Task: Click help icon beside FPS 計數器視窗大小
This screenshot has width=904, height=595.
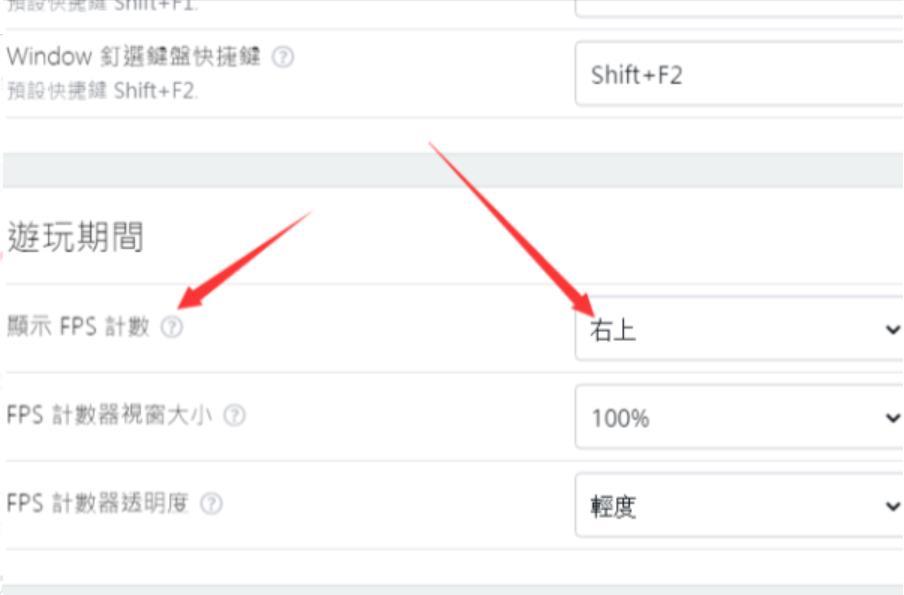Action: [234, 415]
